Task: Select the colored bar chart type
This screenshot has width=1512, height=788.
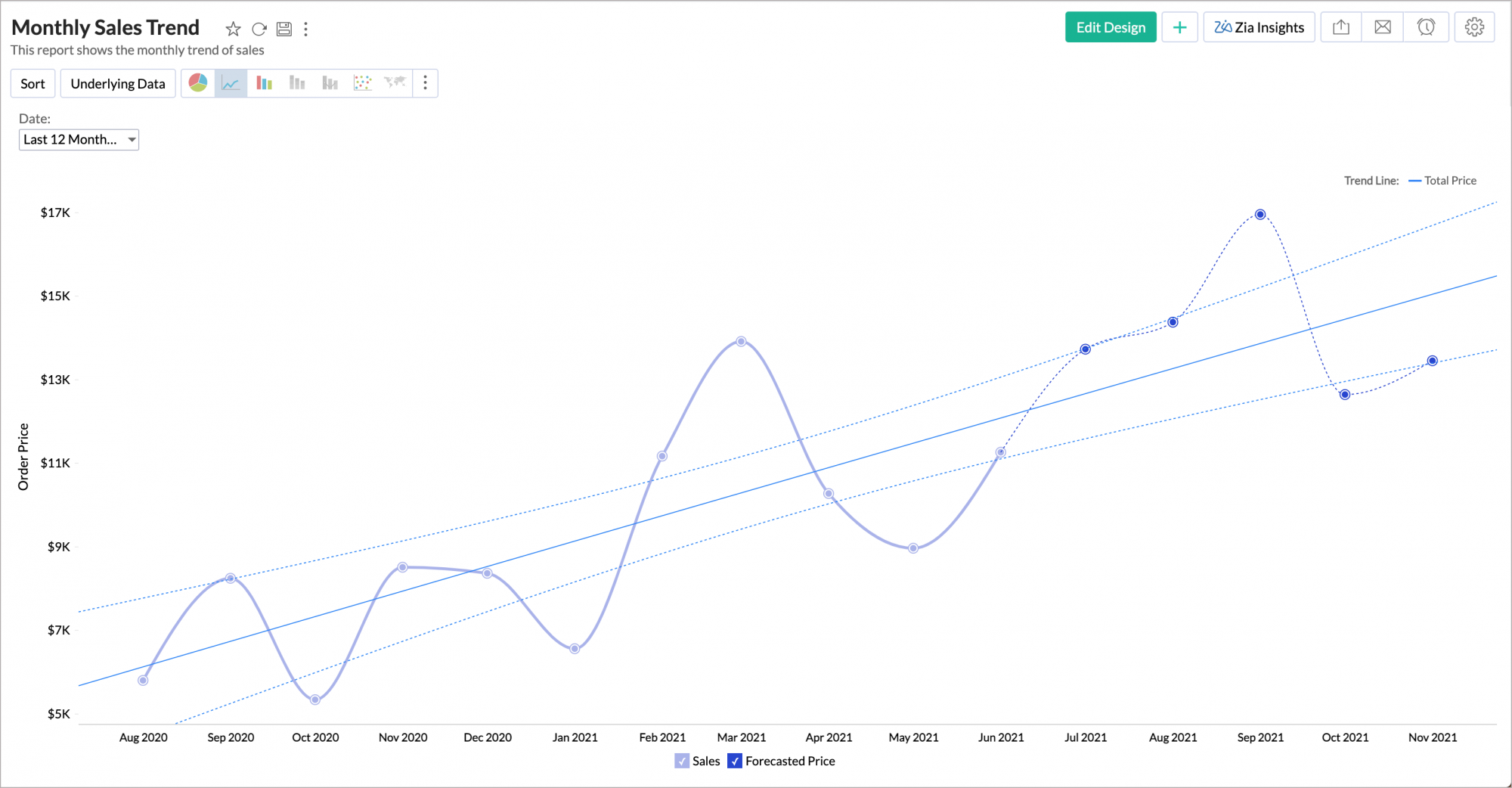Action: tap(264, 83)
